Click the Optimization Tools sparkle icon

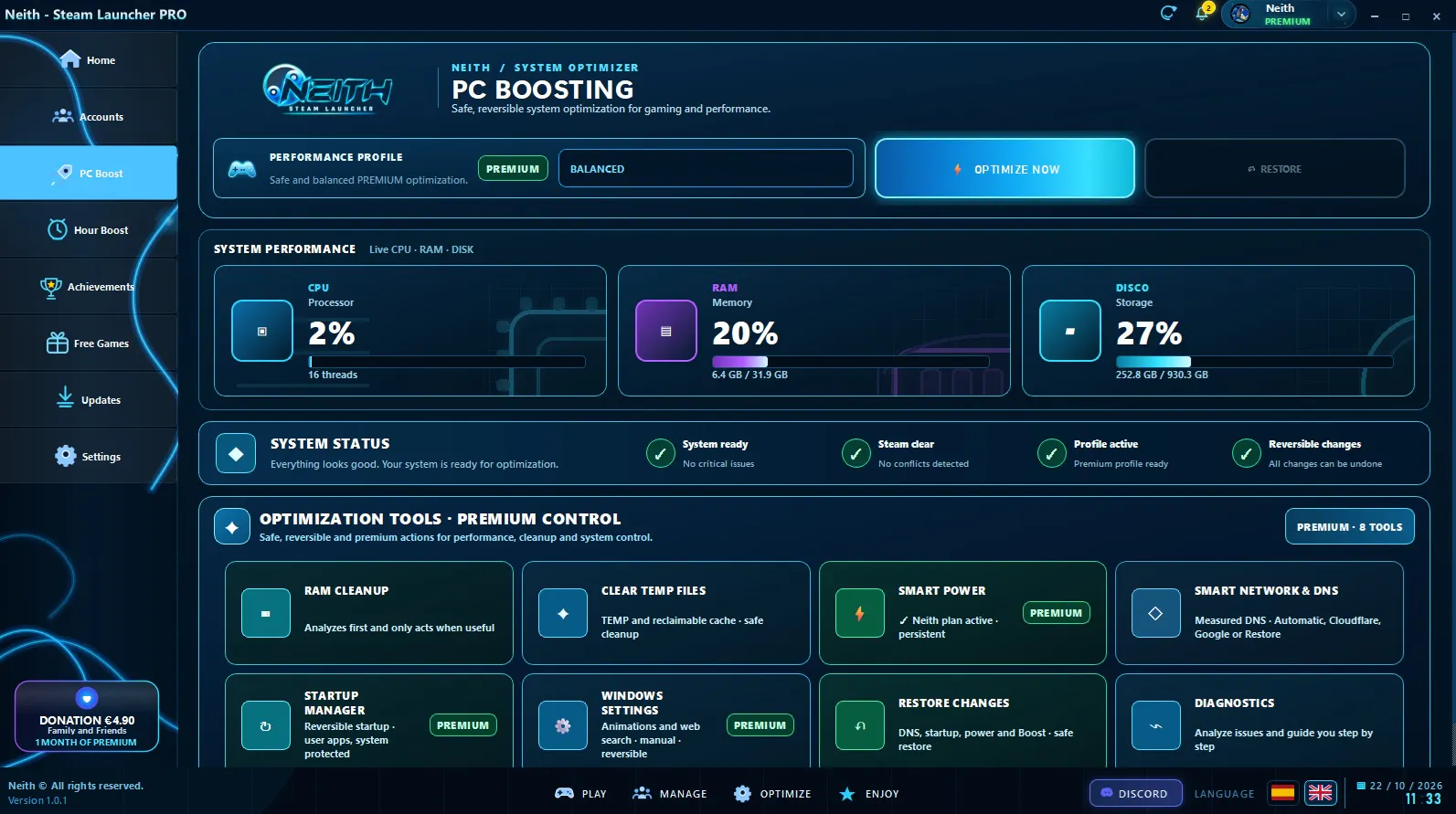[x=232, y=527]
